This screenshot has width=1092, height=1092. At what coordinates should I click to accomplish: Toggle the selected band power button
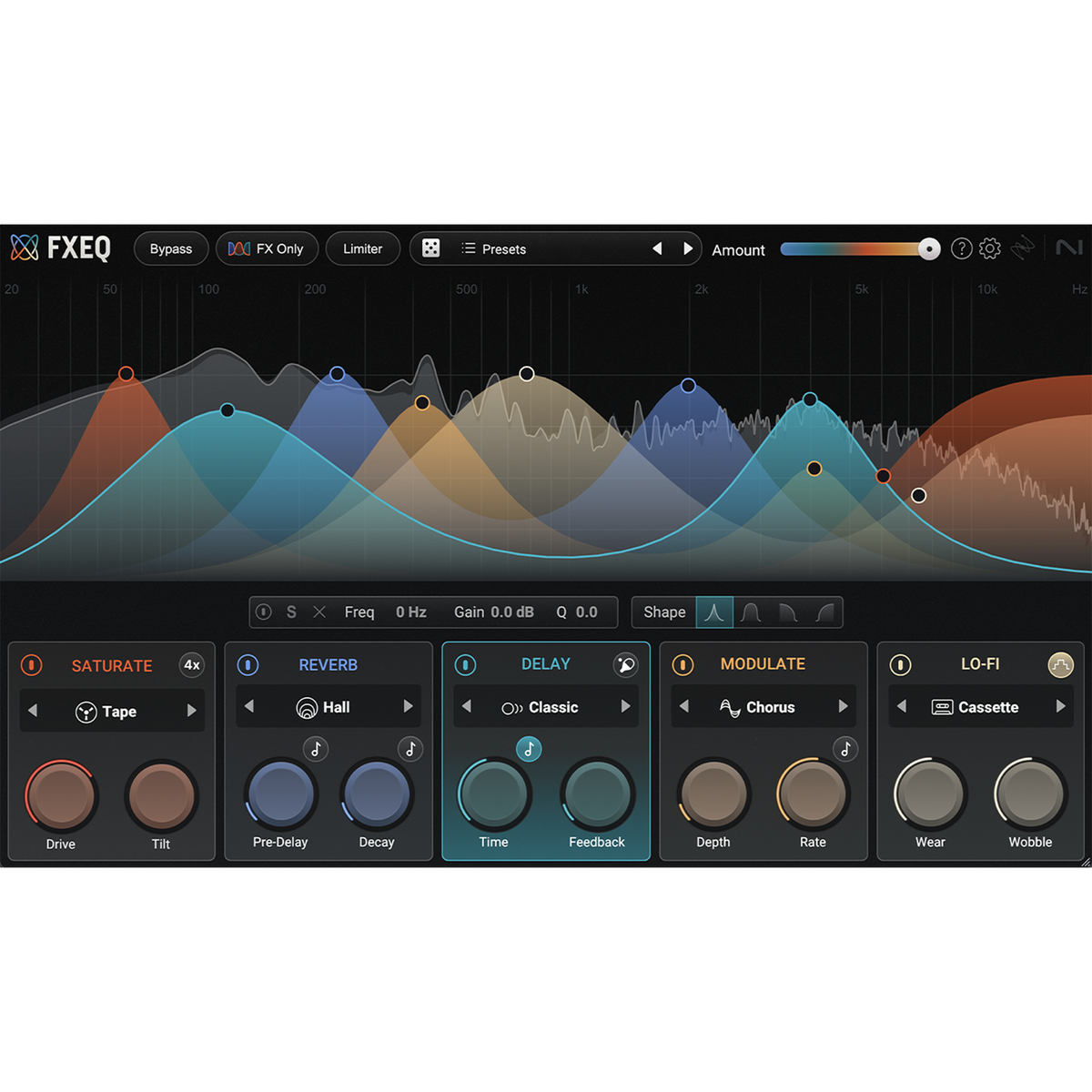(x=264, y=612)
